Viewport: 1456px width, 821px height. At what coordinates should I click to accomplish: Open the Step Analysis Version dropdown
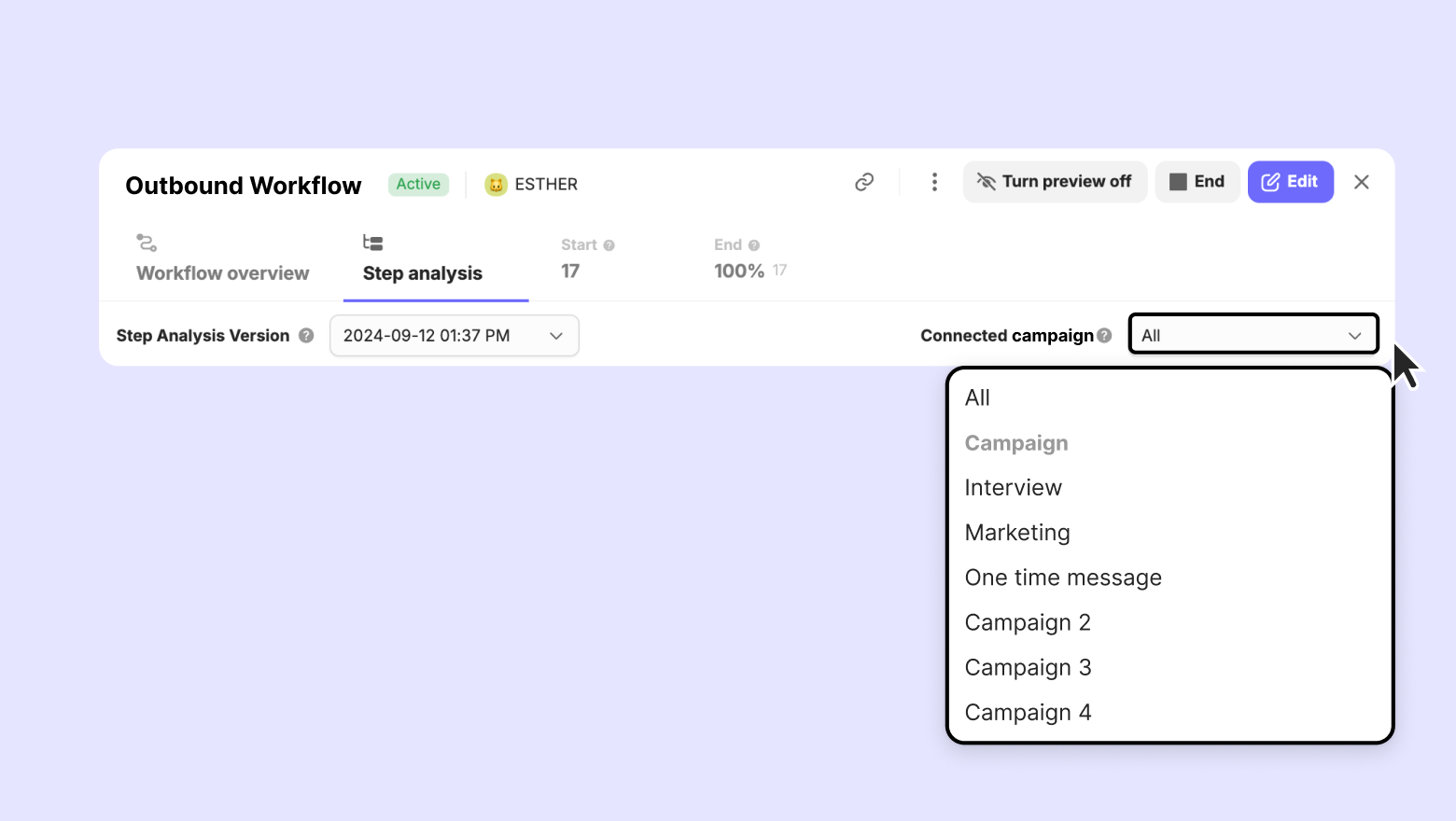point(454,336)
